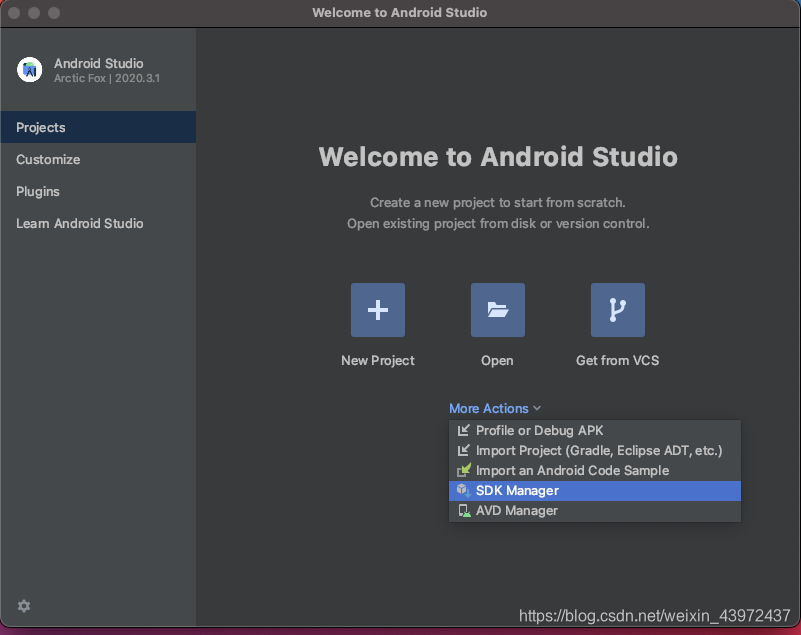Click the New Project label
This screenshot has width=801, height=635.
pos(378,360)
